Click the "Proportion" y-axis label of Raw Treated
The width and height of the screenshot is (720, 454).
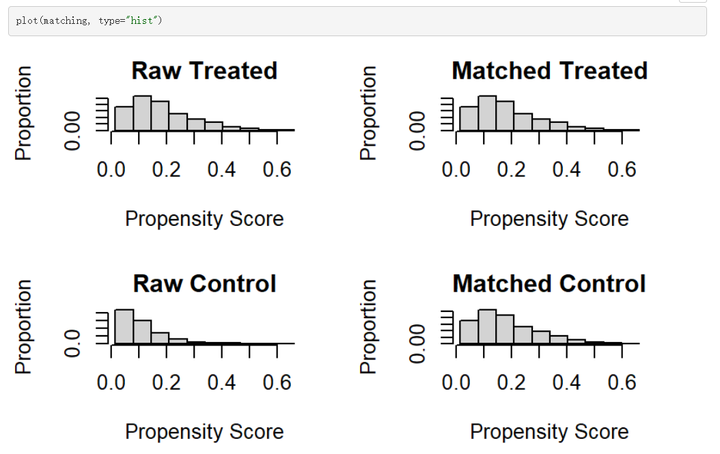tap(25, 114)
